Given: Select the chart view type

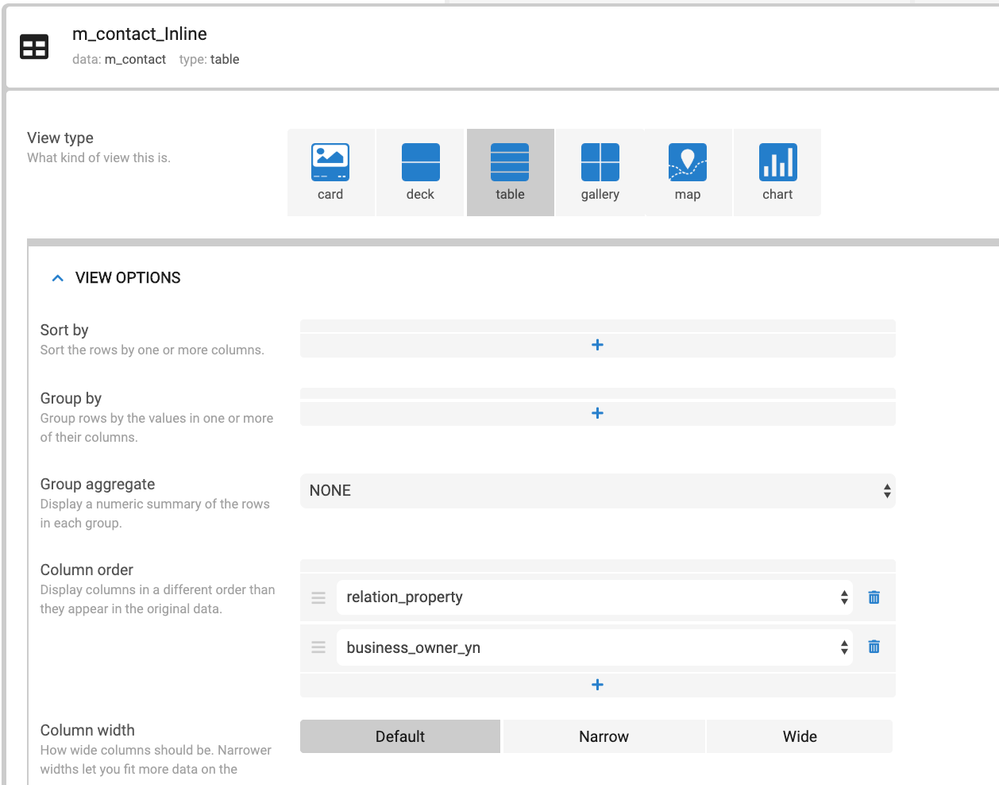Looking at the screenshot, I should (x=778, y=173).
